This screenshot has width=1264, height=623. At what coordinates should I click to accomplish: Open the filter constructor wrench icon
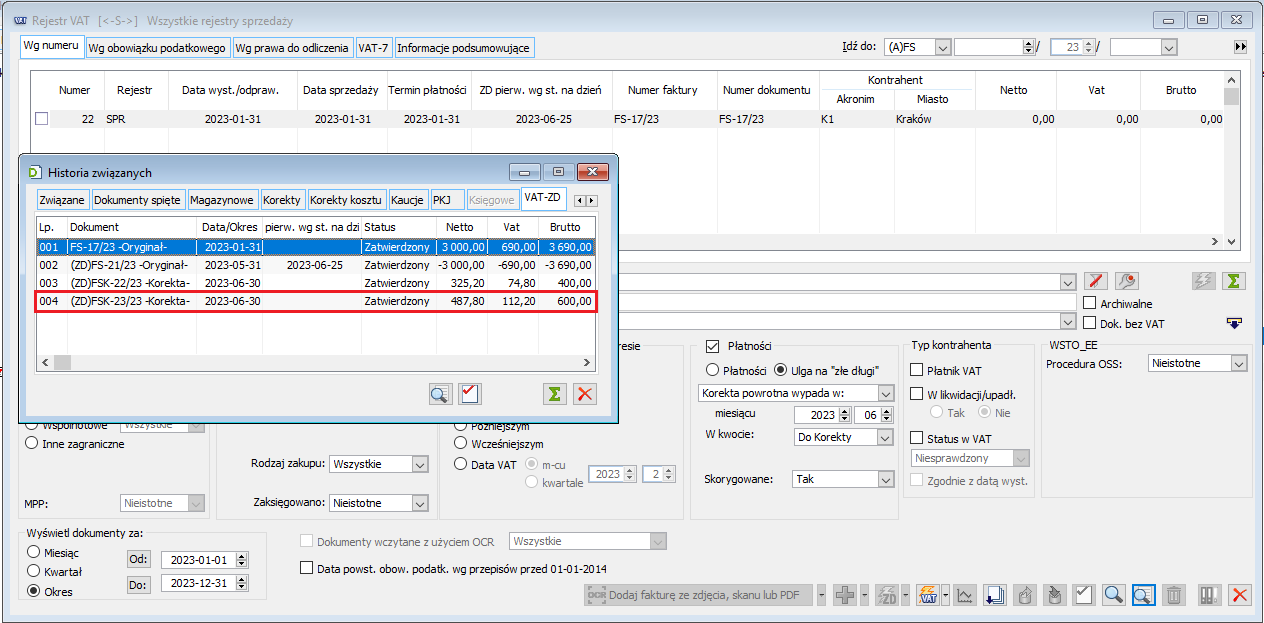pyautogui.click(x=1126, y=282)
